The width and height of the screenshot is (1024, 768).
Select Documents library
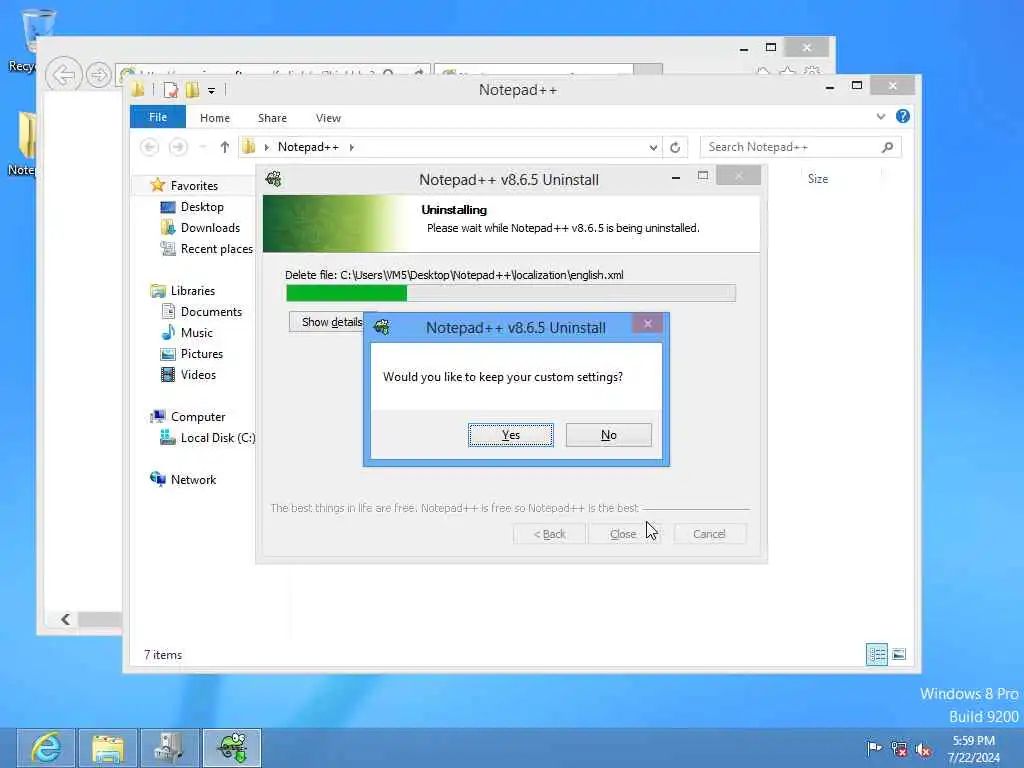211,312
